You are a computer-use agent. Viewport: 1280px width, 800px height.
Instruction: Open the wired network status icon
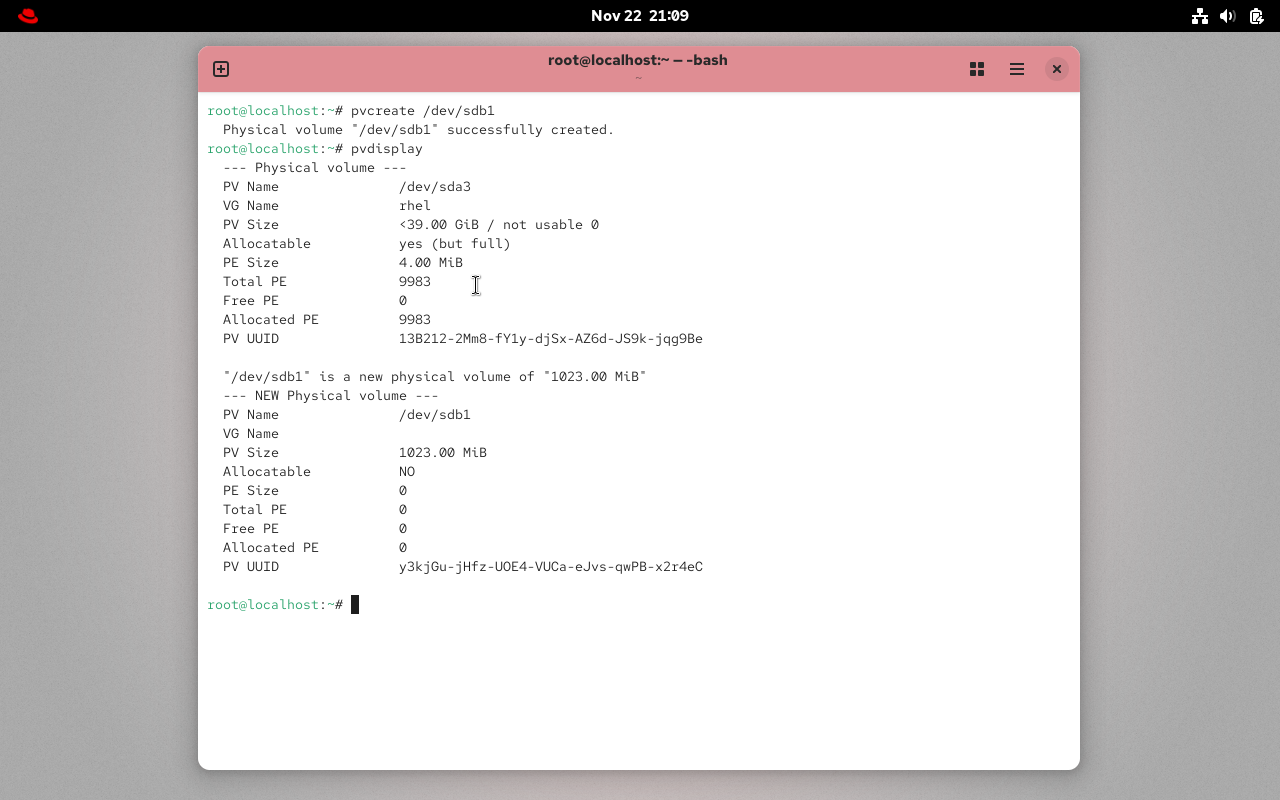pos(1200,16)
